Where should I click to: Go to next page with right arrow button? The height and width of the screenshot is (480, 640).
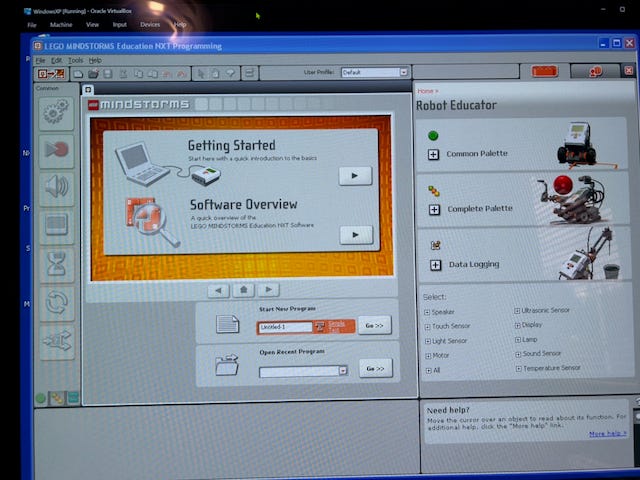[x=269, y=290]
